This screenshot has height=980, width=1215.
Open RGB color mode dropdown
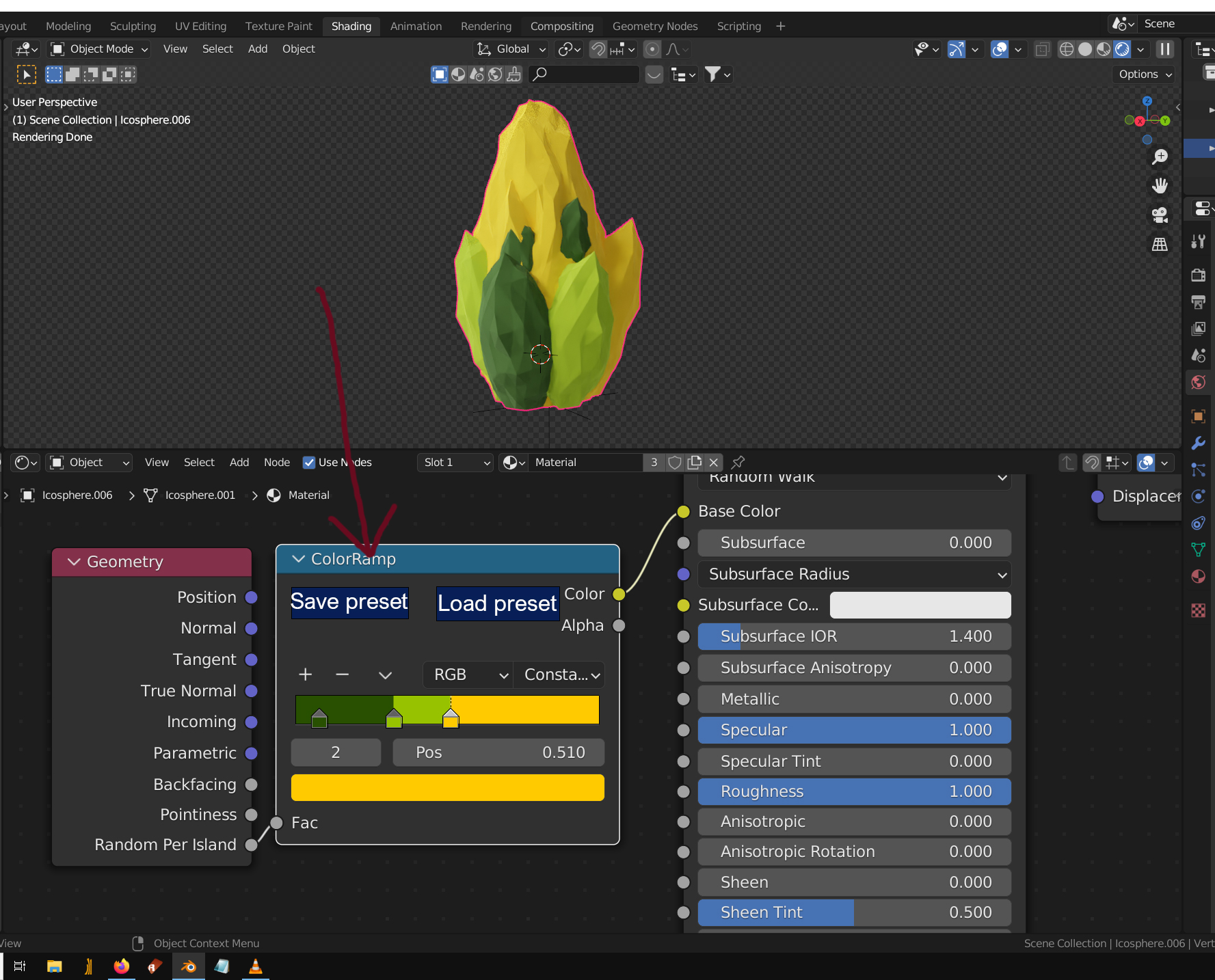(x=468, y=675)
